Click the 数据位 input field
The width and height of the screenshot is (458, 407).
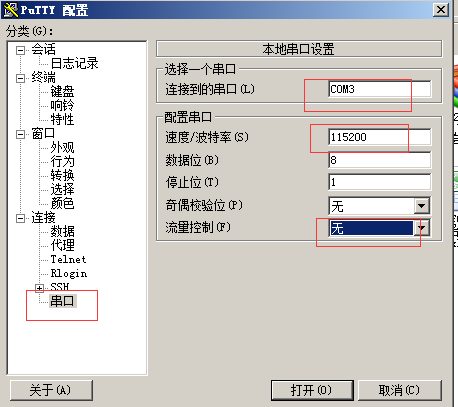[380, 160]
